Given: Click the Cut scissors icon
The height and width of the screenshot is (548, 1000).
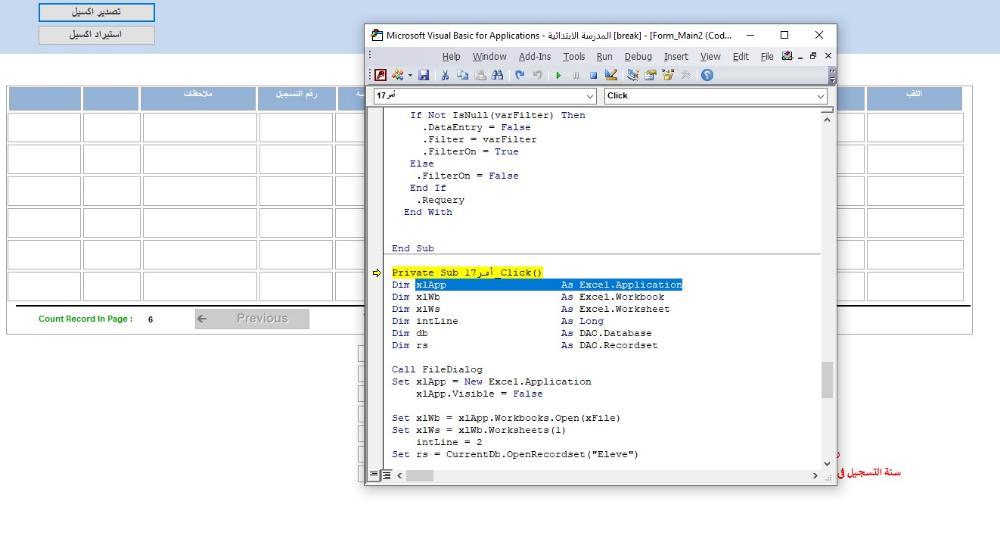Looking at the screenshot, I should pos(445,75).
